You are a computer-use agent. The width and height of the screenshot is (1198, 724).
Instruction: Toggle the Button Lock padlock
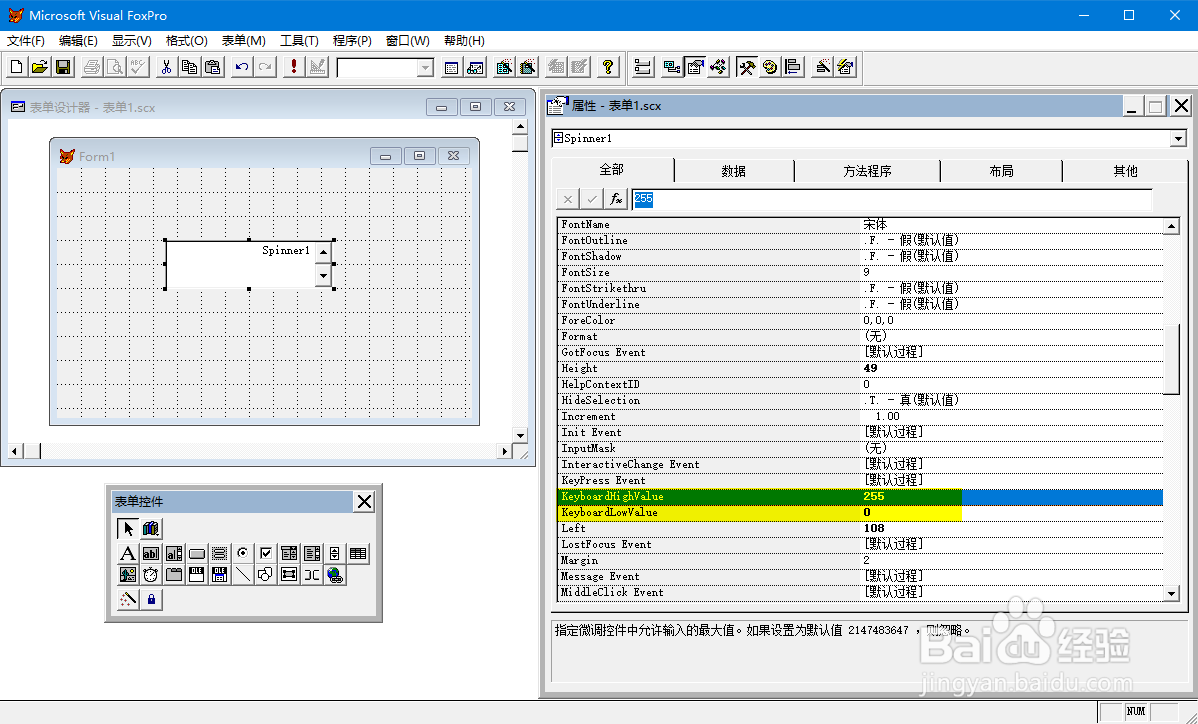(x=151, y=600)
